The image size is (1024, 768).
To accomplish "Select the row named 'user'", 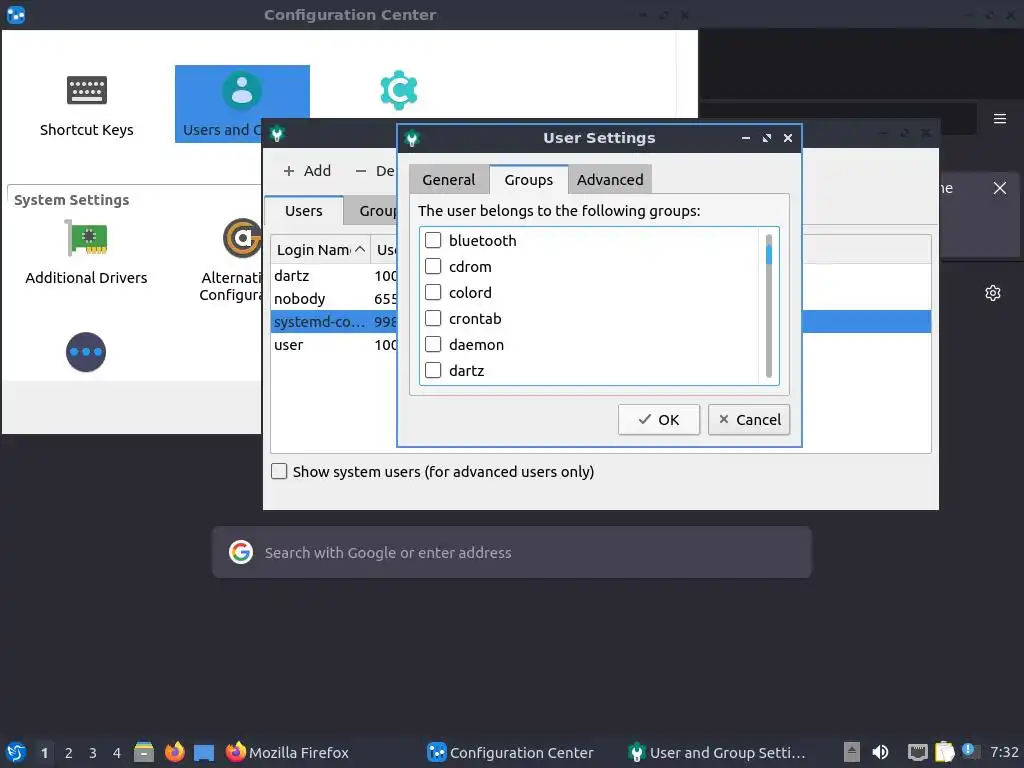I will coord(334,344).
